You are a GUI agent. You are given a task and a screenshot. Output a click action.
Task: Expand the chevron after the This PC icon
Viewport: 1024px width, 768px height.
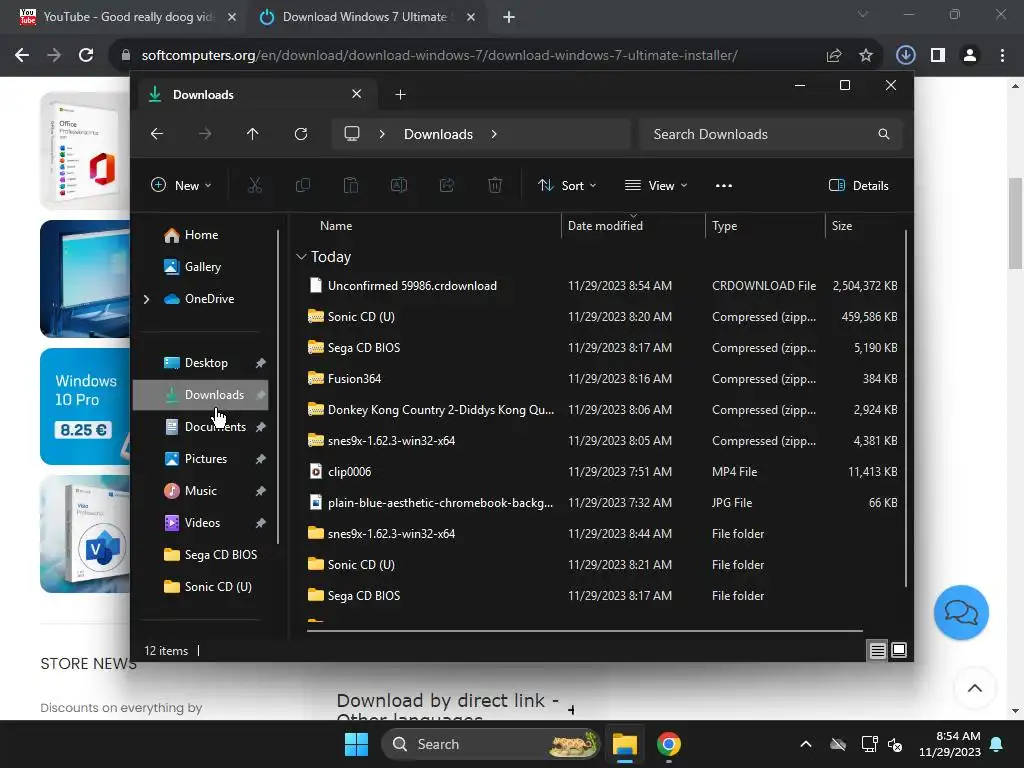pyautogui.click(x=382, y=134)
